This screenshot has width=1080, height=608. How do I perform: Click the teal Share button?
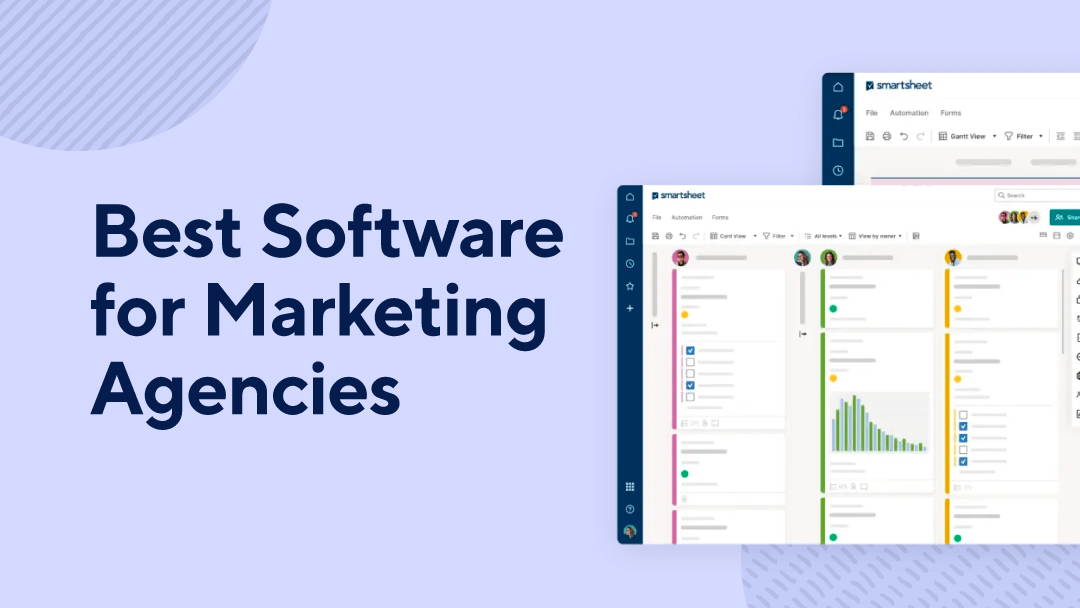coord(1065,218)
